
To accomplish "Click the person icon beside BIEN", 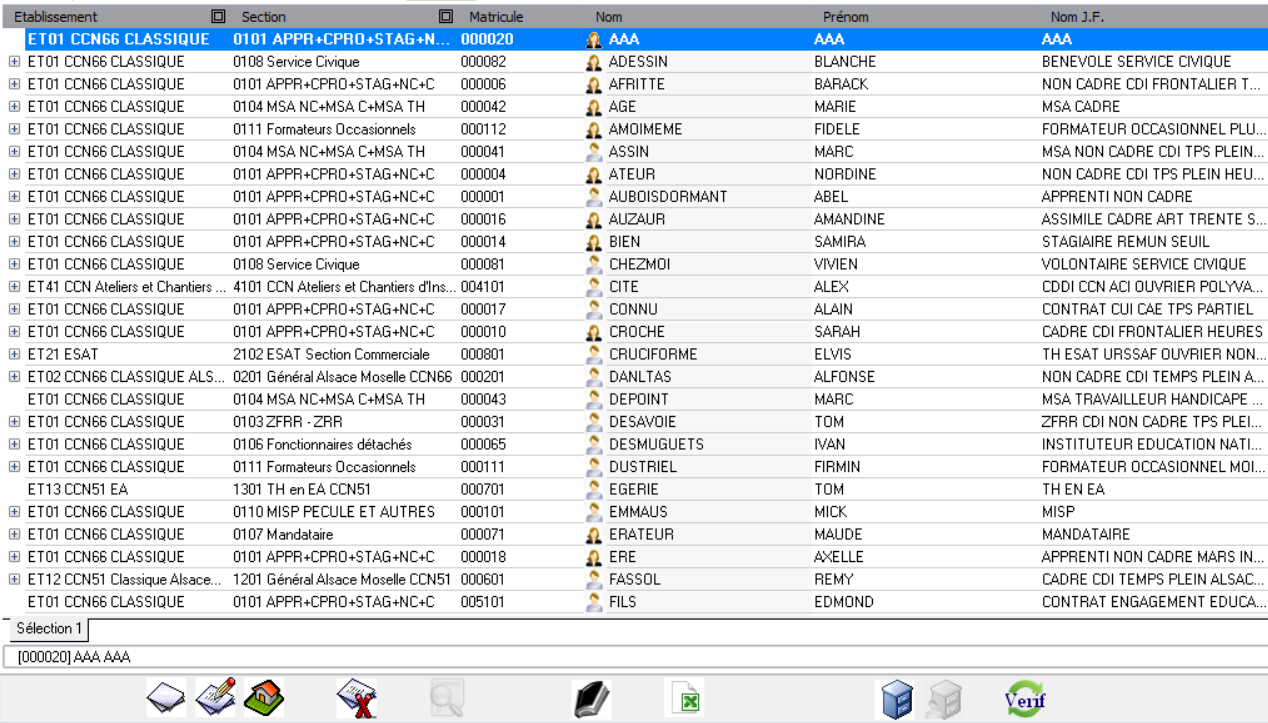I will 594,242.
